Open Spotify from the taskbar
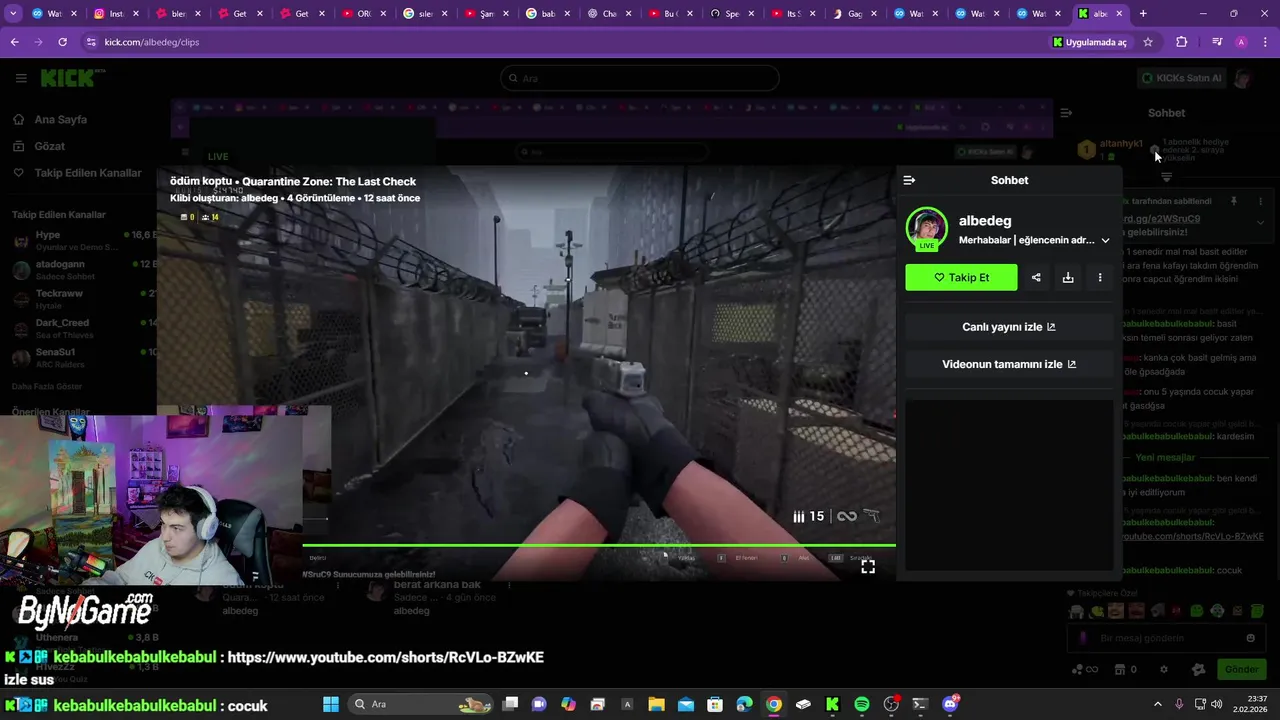Screen dimensions: 1280x720 862,704
